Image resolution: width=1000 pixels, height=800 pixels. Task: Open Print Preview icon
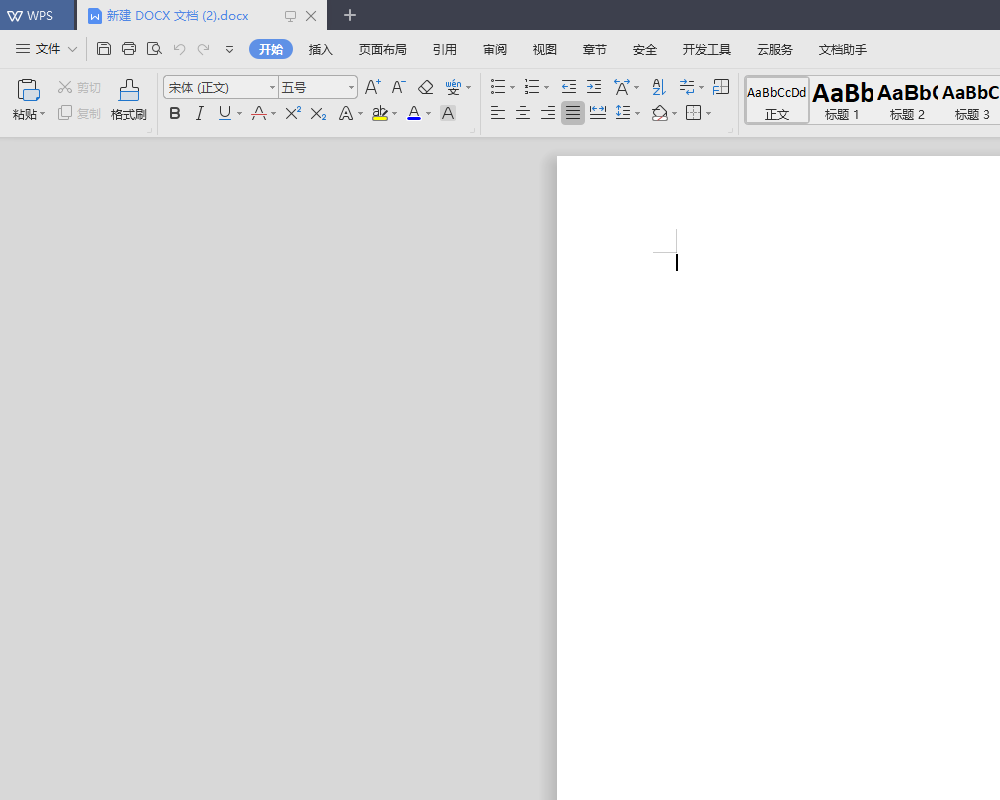pos(154,49)
